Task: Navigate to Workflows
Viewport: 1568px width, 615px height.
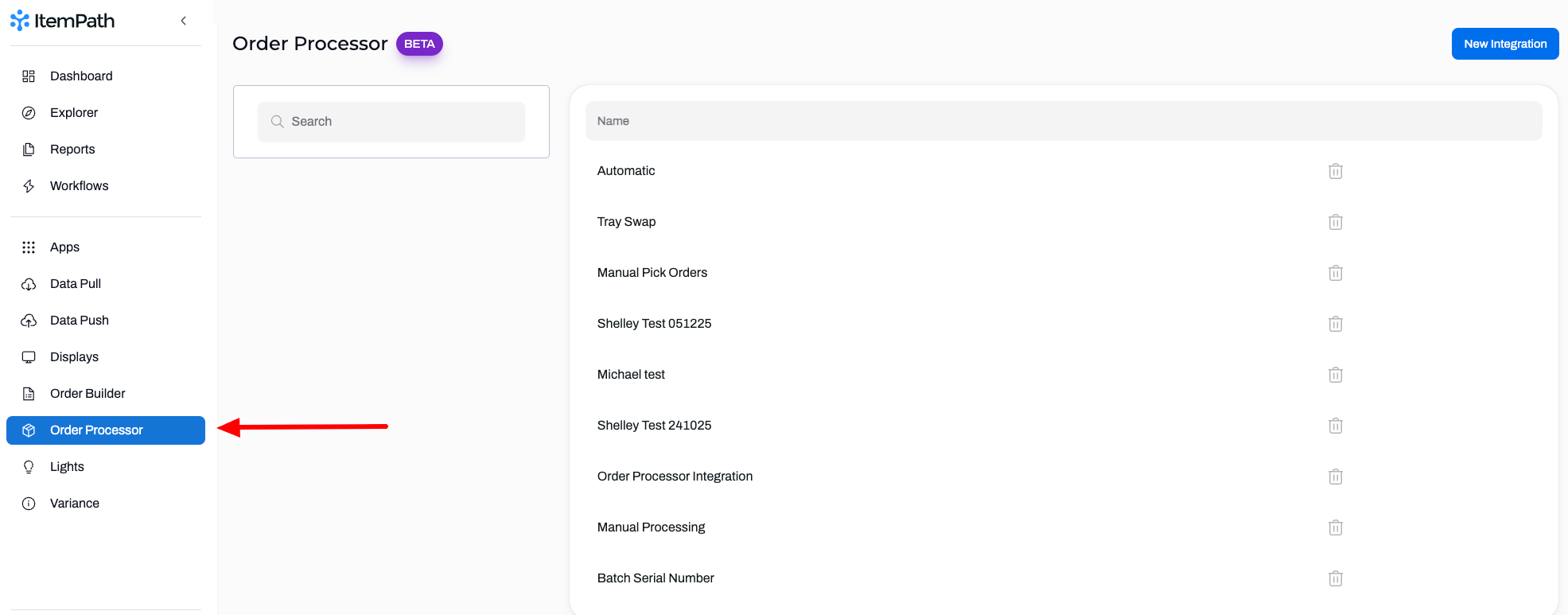Action: point(106,186)
